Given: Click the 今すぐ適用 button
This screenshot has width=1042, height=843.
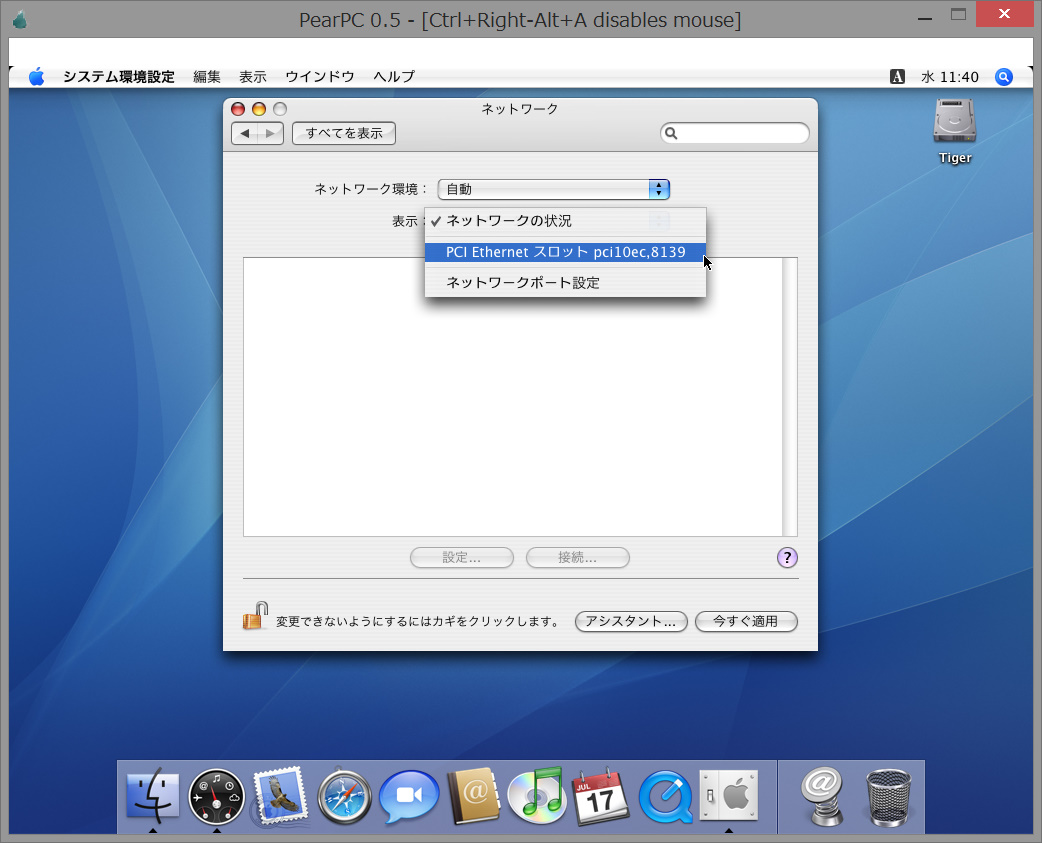Looking at the screenshot, I should tap(746, 621).
